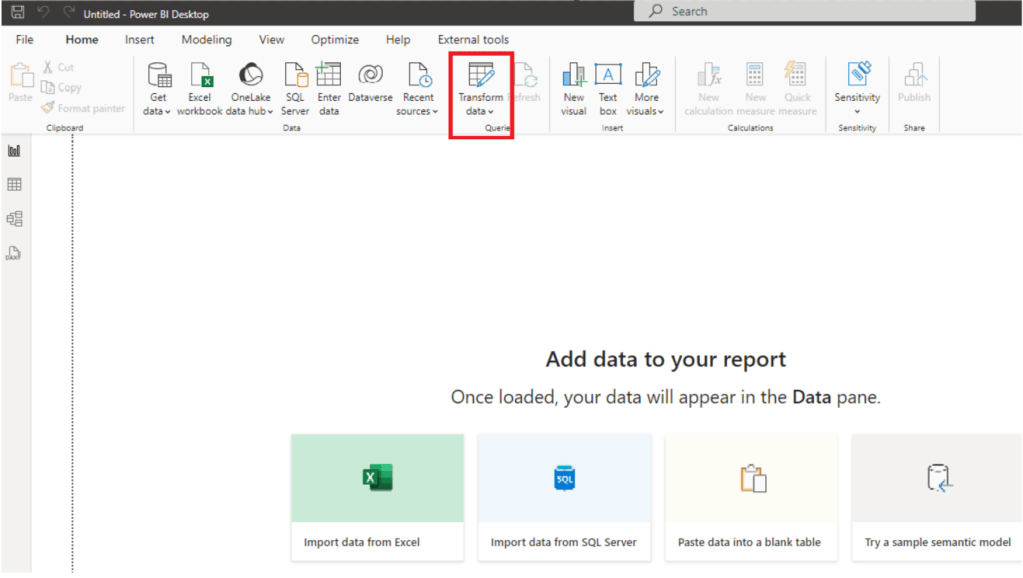Select the Dataverse connector icon
Viewport: 1023px width, 578px height.
[x=370, y=76]
